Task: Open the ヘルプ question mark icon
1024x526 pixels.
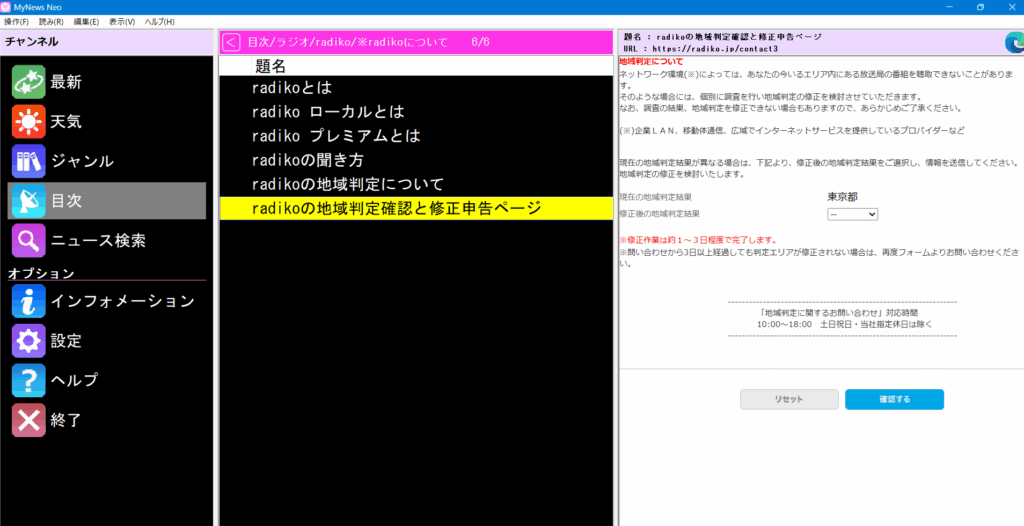Action: point(28,380)
